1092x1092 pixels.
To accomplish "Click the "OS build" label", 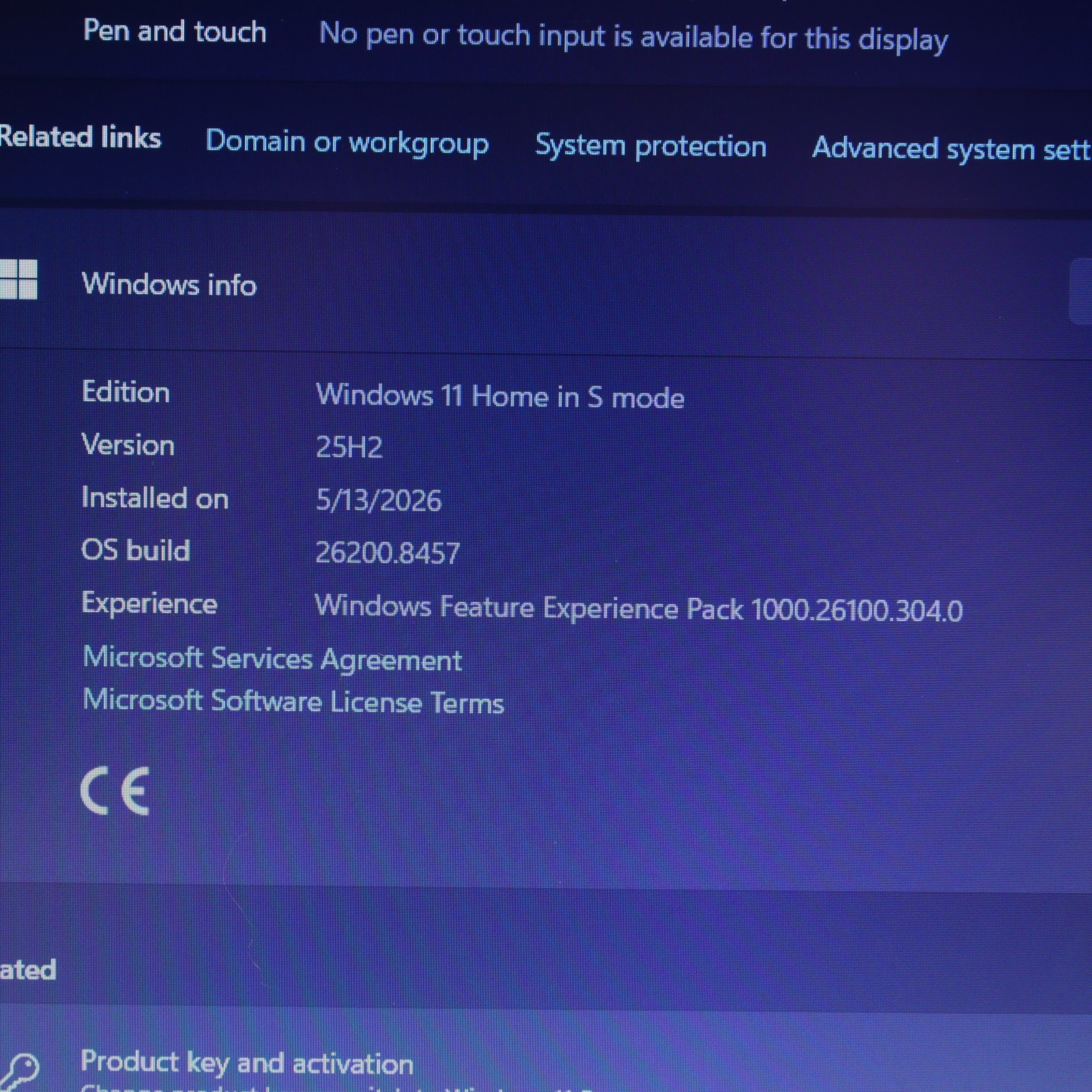I will [x=135, y=550].
